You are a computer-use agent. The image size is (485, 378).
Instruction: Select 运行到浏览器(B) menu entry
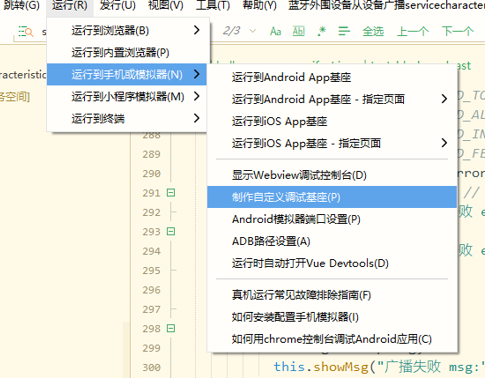(127, 30)
